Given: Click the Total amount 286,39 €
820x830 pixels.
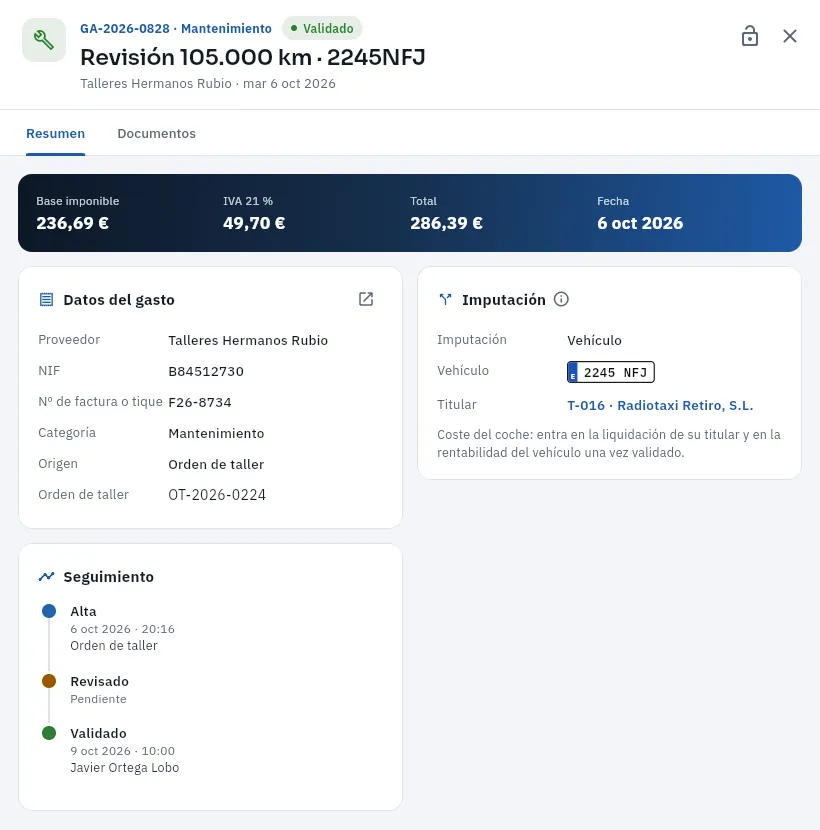Looking at the screenshot, I should pos(446,223).
